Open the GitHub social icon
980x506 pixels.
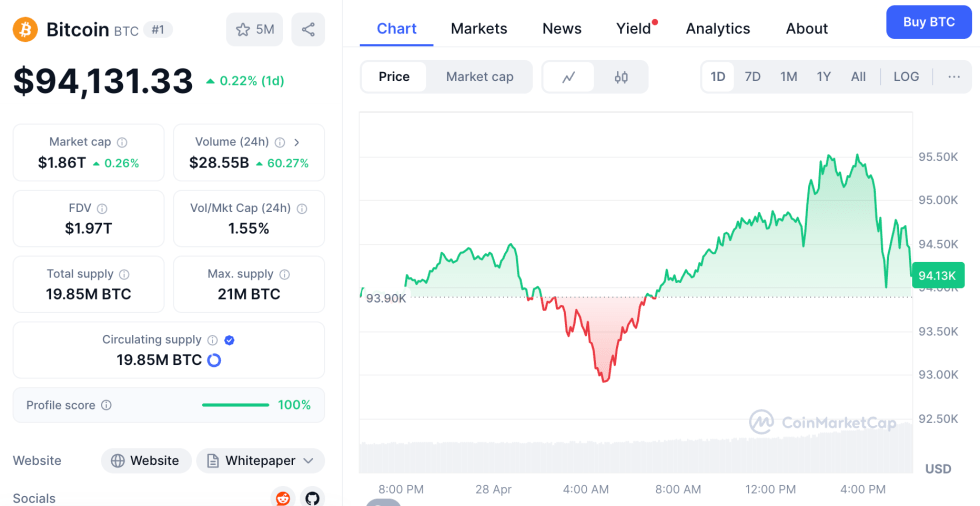(x=312, y=497)
